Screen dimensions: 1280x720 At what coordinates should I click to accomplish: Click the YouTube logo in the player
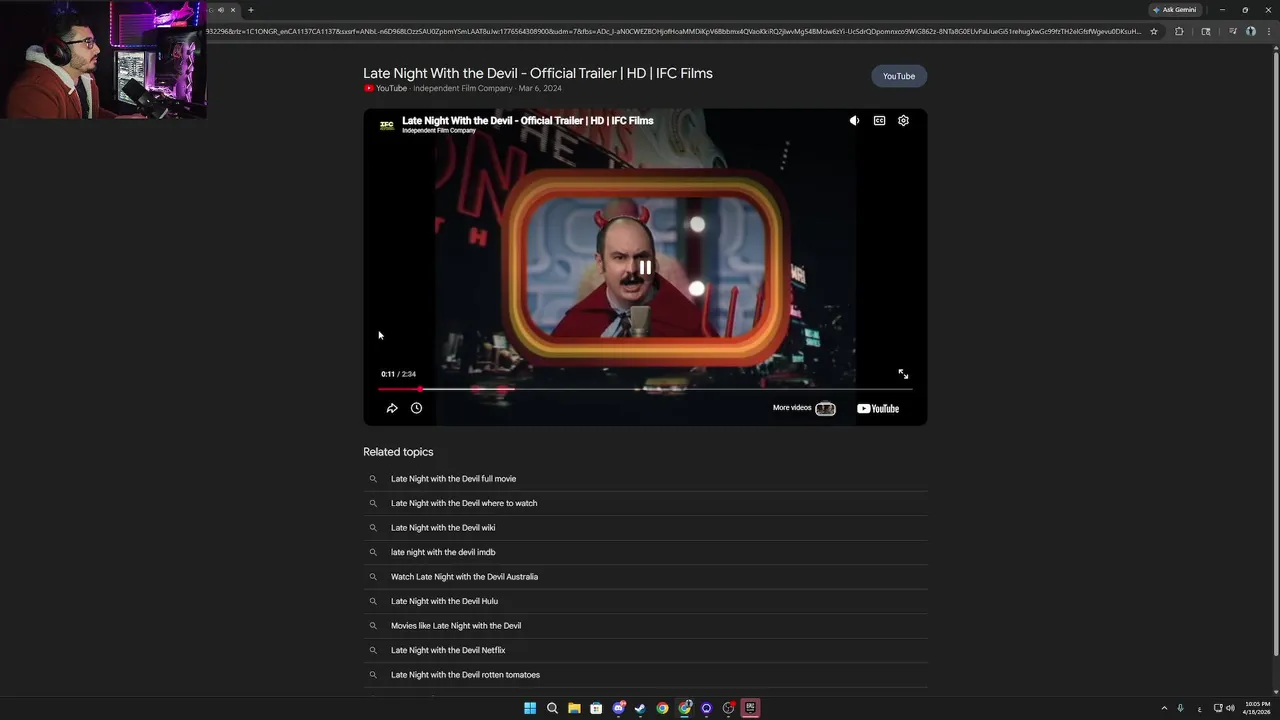(878, 408)
